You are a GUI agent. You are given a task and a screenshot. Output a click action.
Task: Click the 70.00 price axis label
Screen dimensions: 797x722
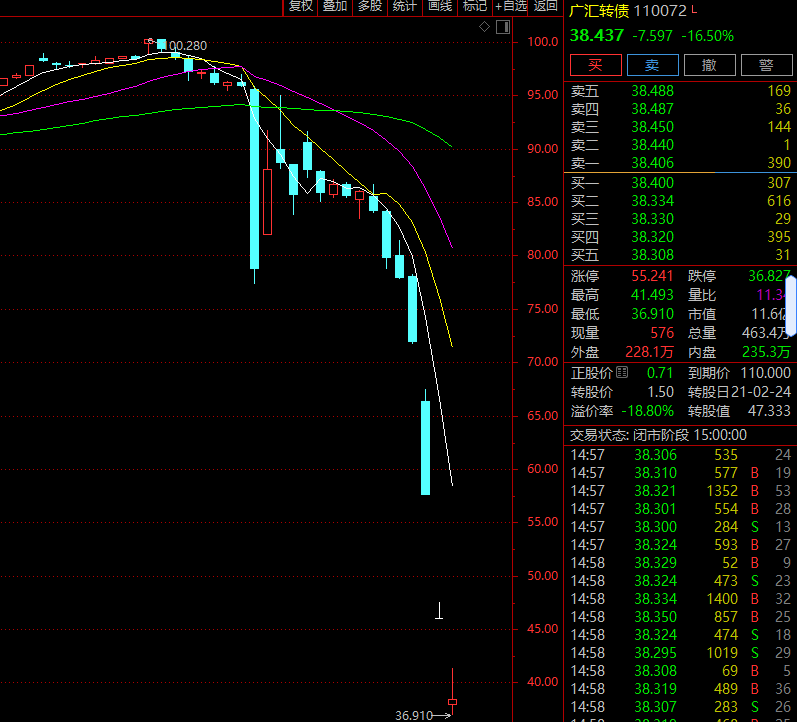coord(542,362)
